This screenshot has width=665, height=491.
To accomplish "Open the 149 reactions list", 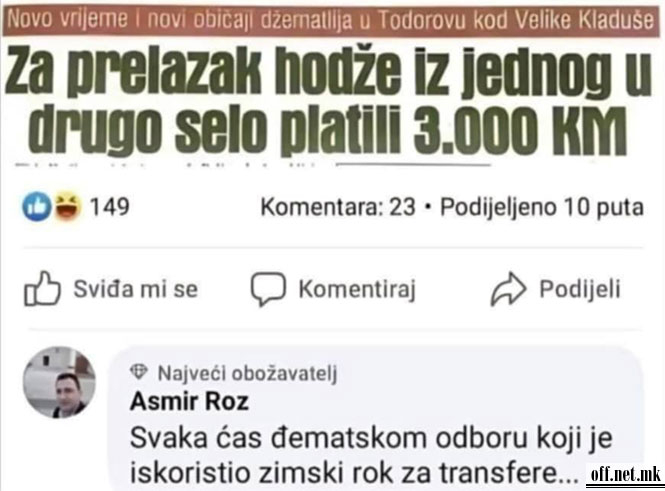I will click(x=109, y=207).
